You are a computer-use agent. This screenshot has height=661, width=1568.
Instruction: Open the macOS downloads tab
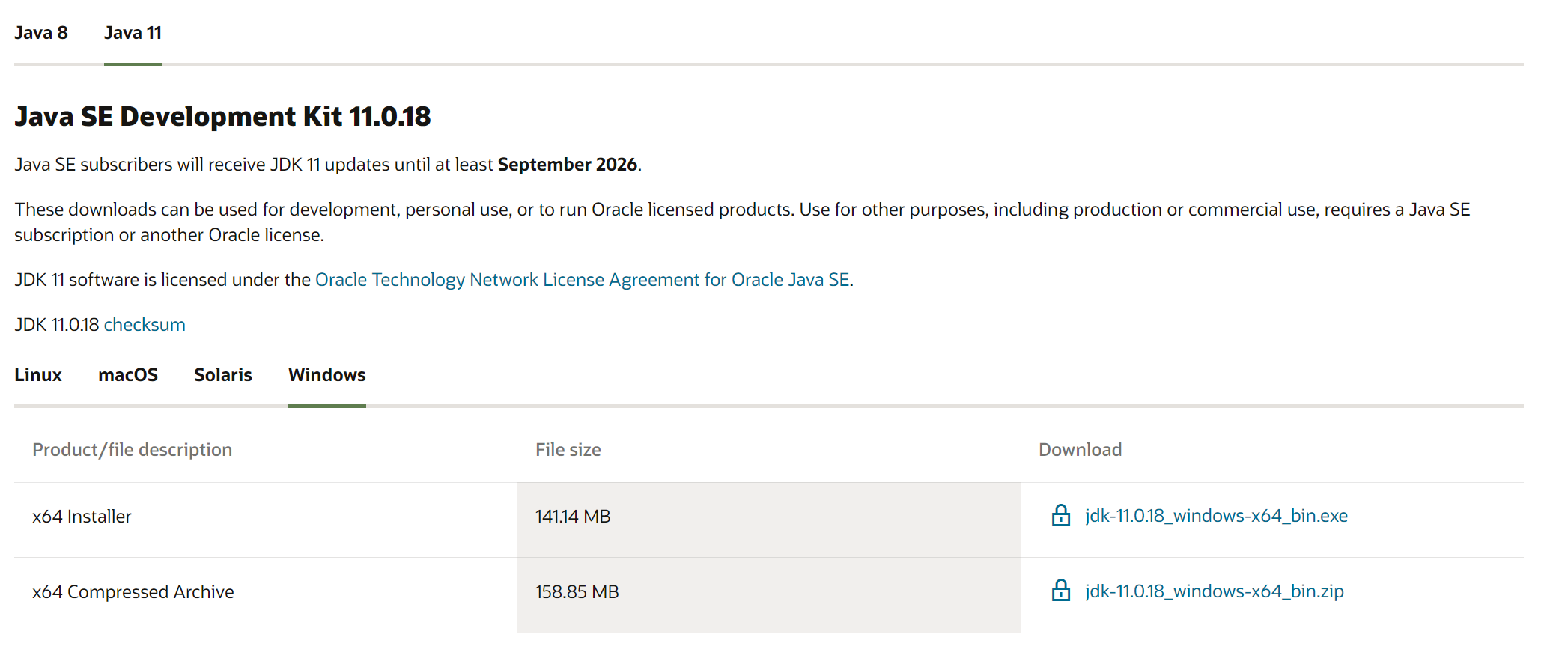pos(128,375)
